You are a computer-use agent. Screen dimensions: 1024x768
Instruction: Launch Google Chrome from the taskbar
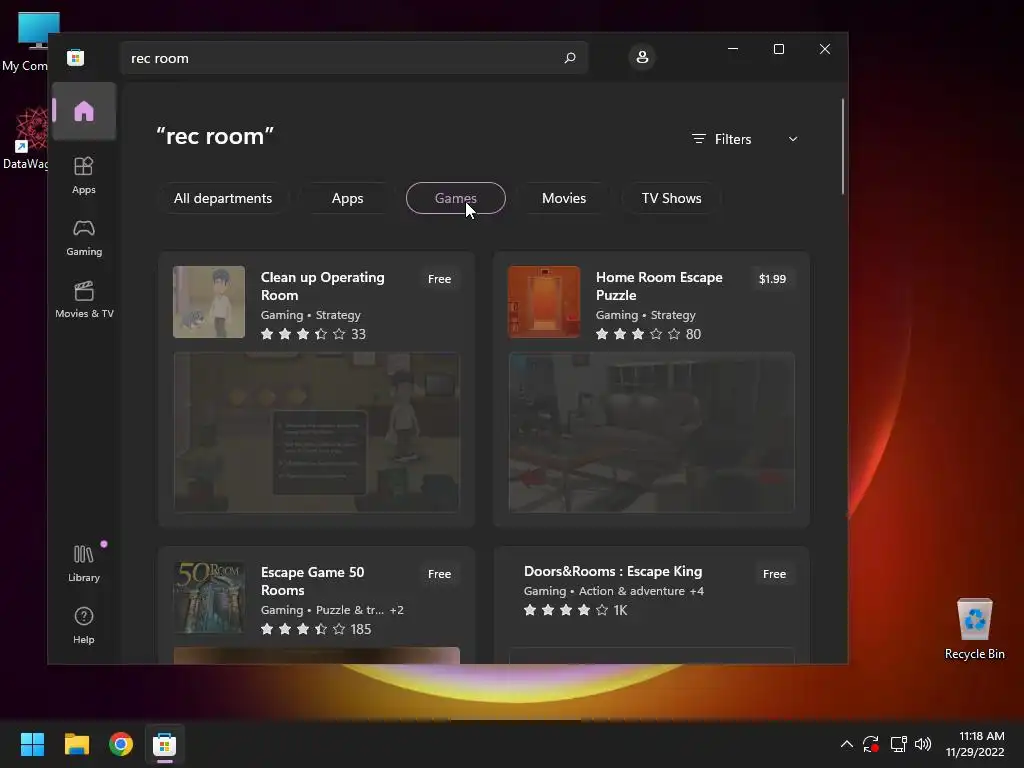click(121, 744)
